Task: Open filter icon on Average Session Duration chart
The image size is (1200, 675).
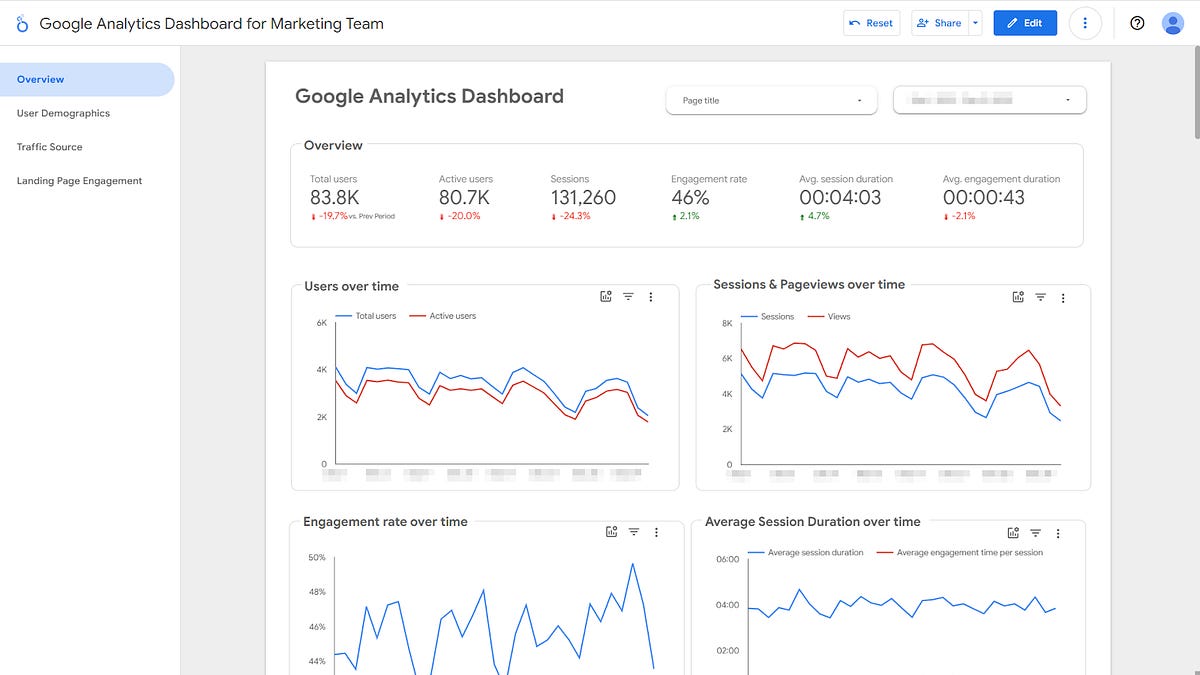Action: tap(1036, 533)
